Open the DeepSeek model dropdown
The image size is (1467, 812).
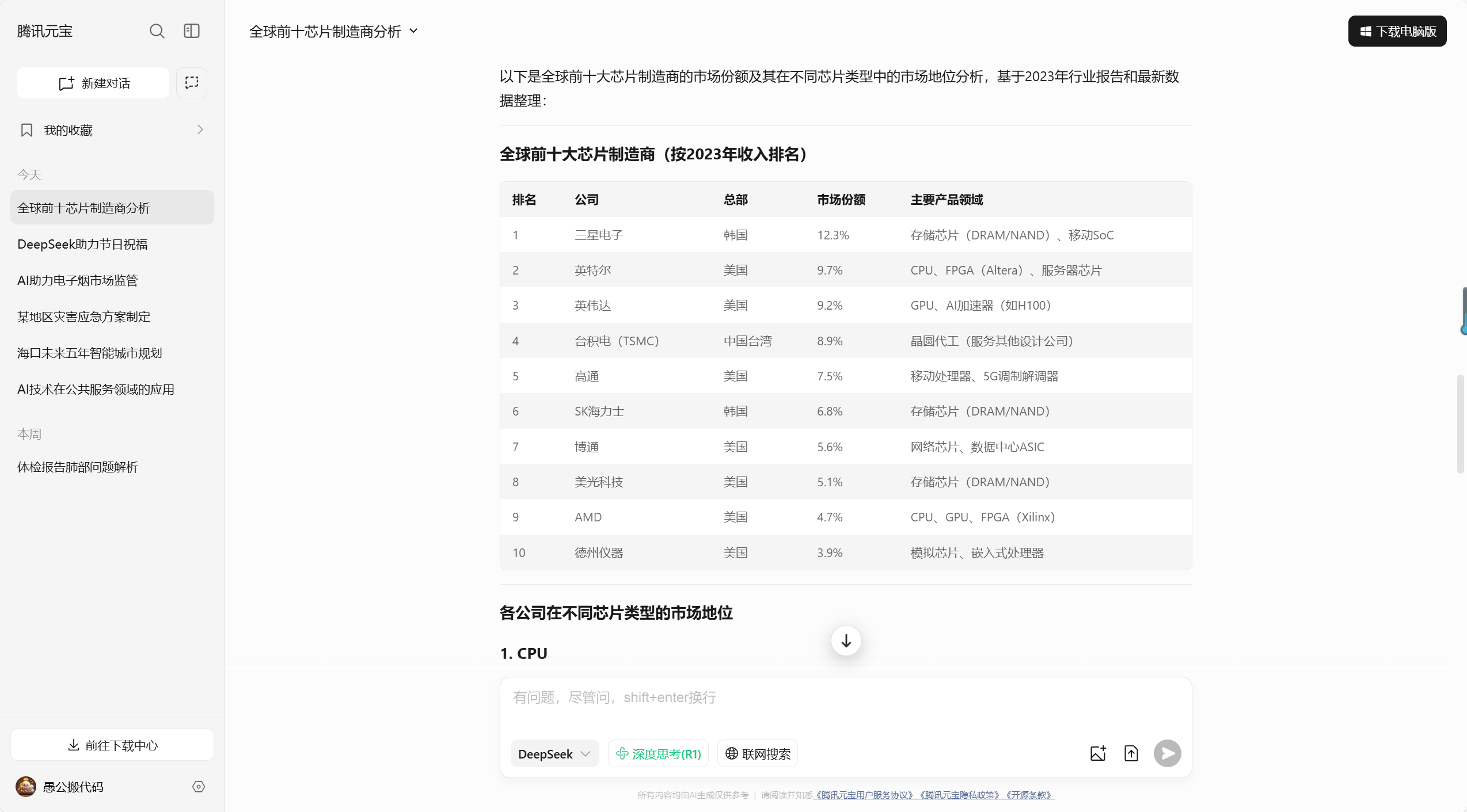[x=554, y=754]
